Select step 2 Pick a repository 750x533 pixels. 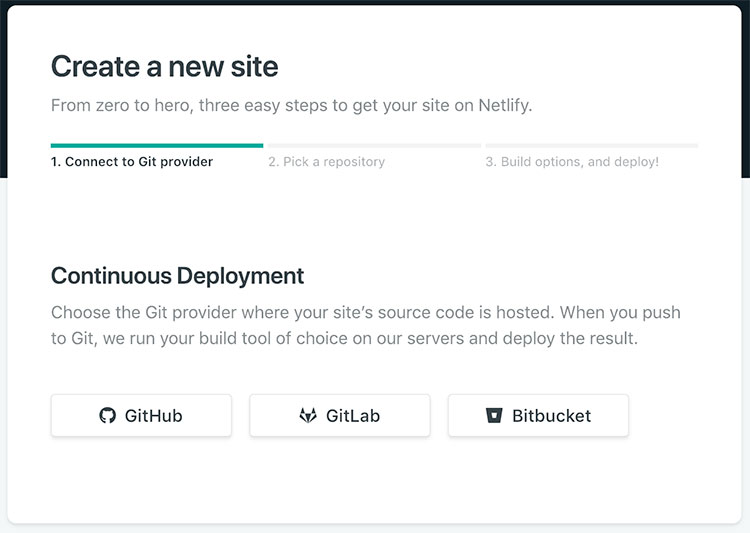click(327, 162)
